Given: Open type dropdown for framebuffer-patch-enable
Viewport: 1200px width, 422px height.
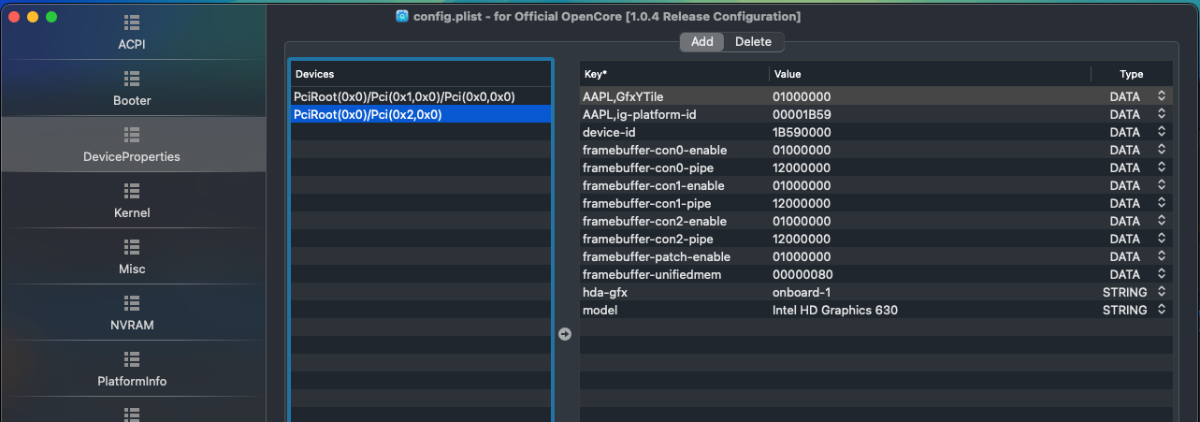Looking at the screenshot, I should 1161,257.
